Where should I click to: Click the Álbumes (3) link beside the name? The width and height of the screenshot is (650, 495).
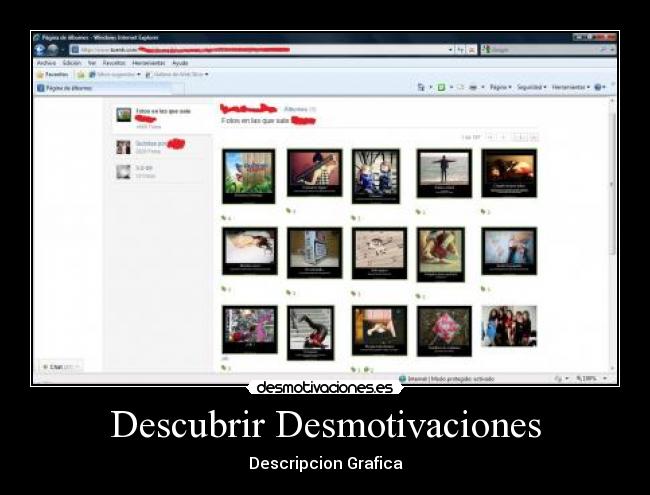(x=300, y=109)
